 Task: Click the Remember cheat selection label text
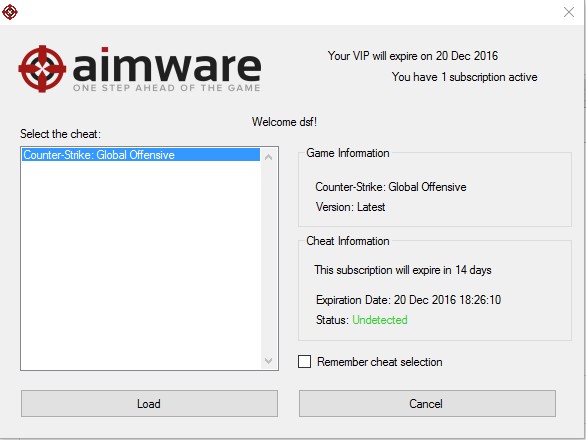[380, 362]
